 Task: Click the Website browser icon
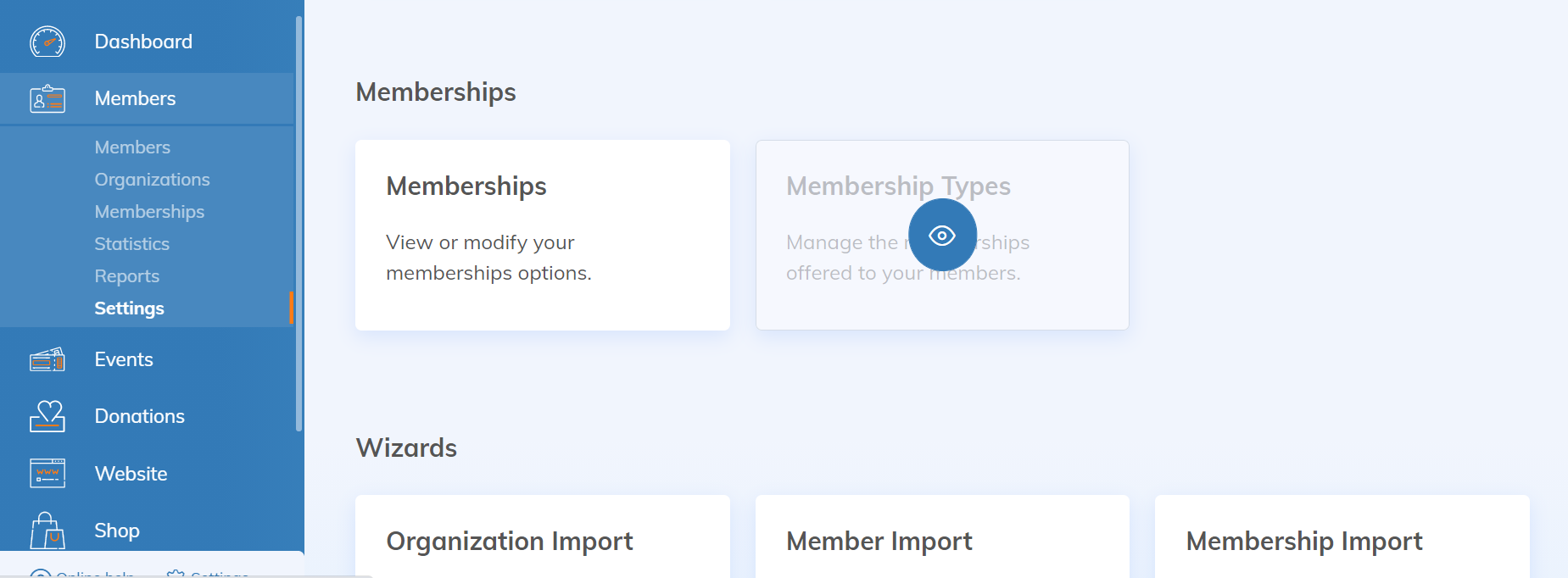47,473
